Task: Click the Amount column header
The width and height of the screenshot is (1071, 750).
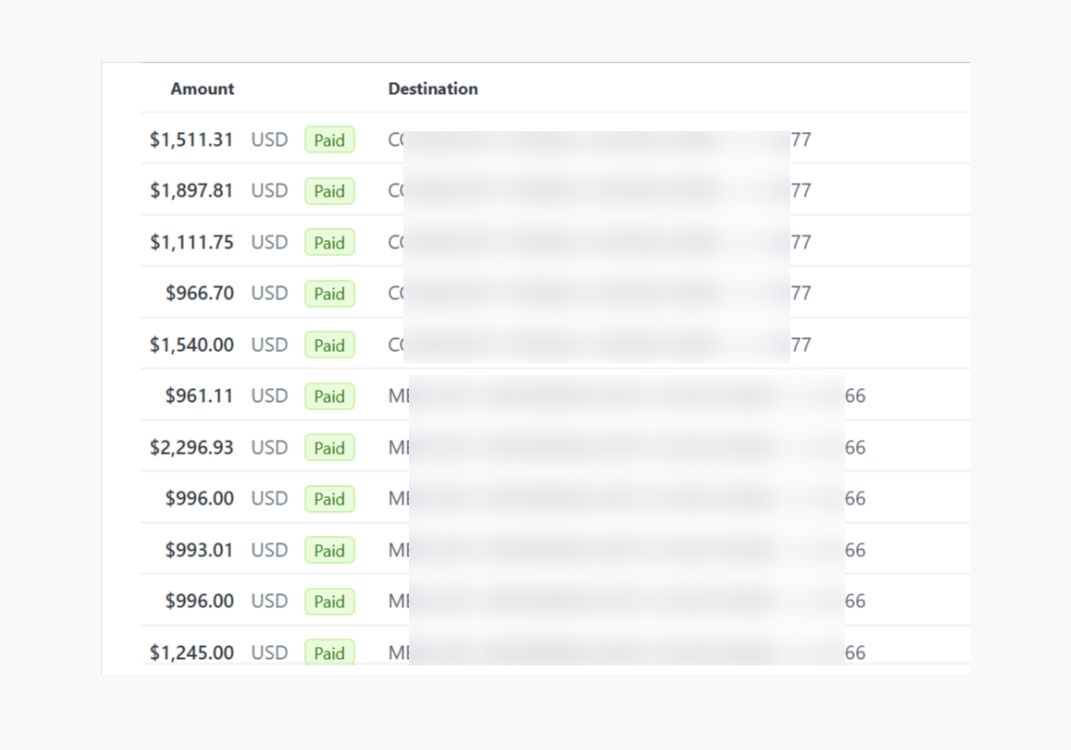Action: point(202,89)
